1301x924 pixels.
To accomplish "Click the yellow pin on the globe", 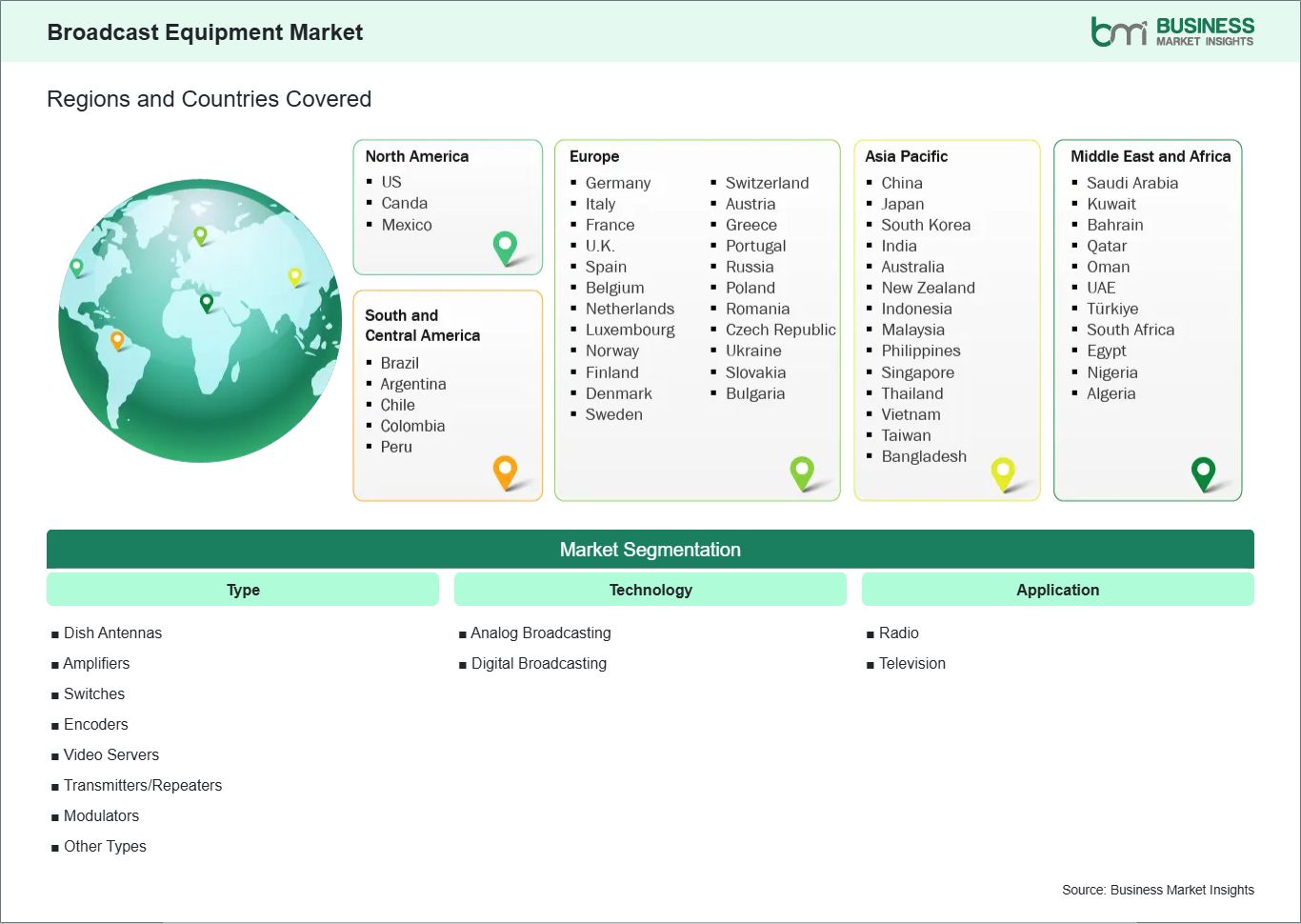I will click(x=295, y=276).
